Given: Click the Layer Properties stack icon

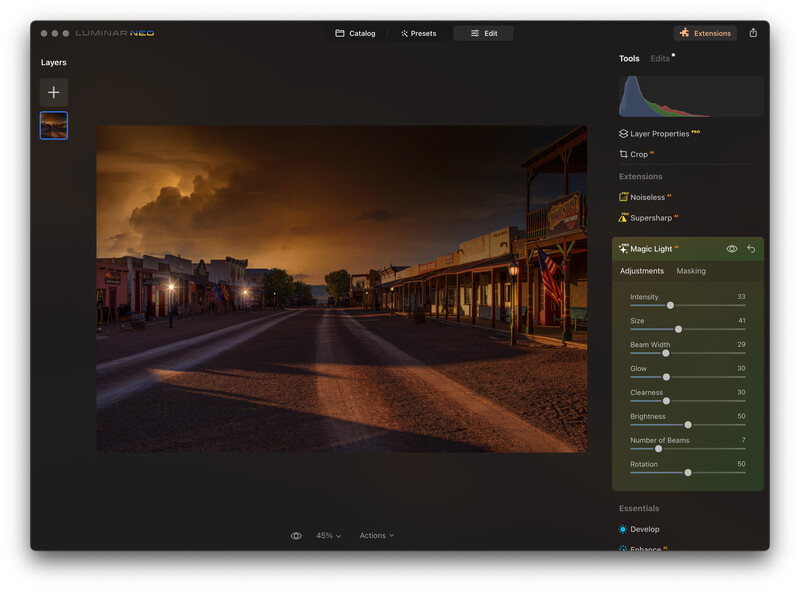Looking at the screenshot, I should [x=623, y=134].
